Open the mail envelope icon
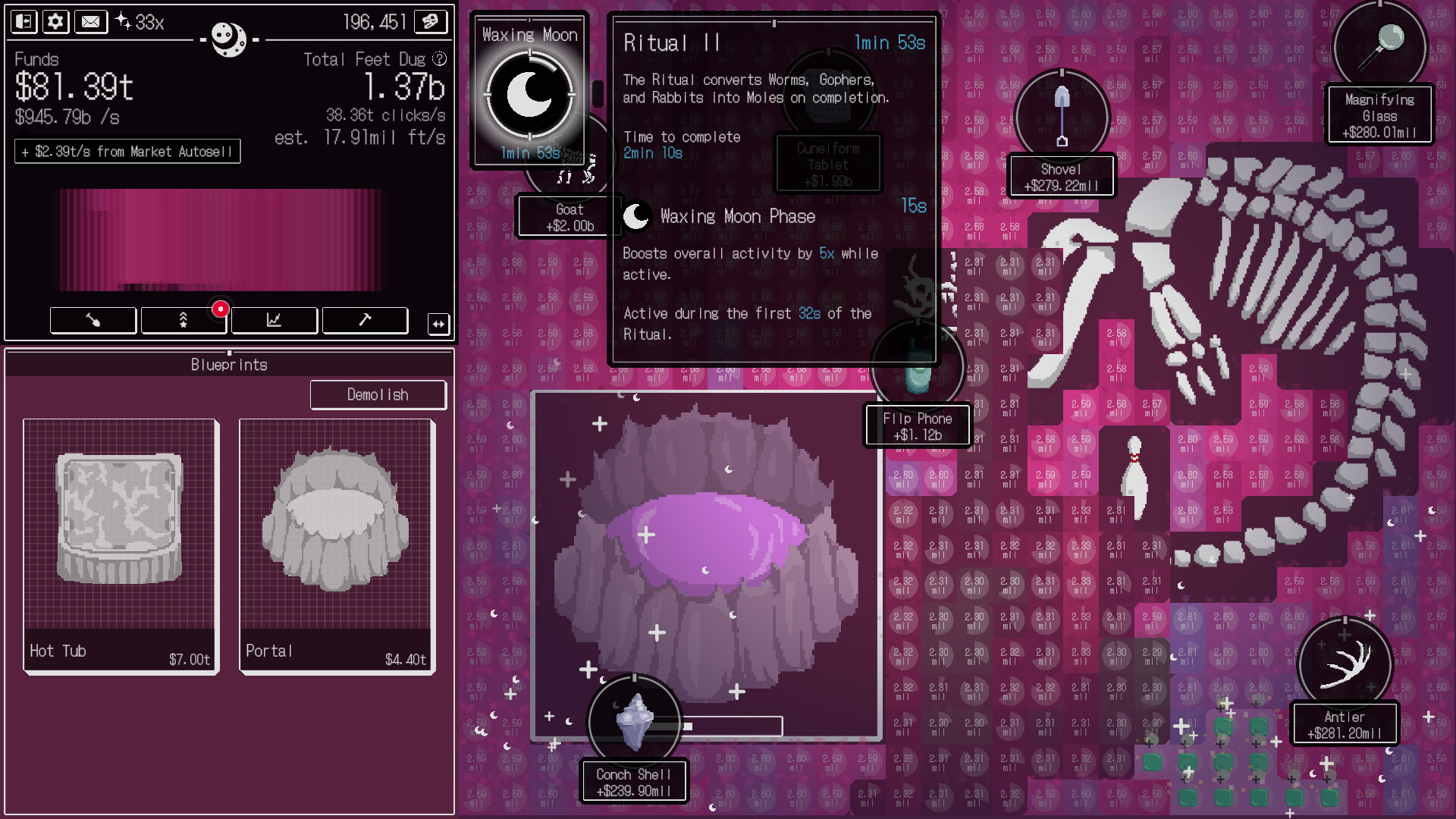 [90, 21]
